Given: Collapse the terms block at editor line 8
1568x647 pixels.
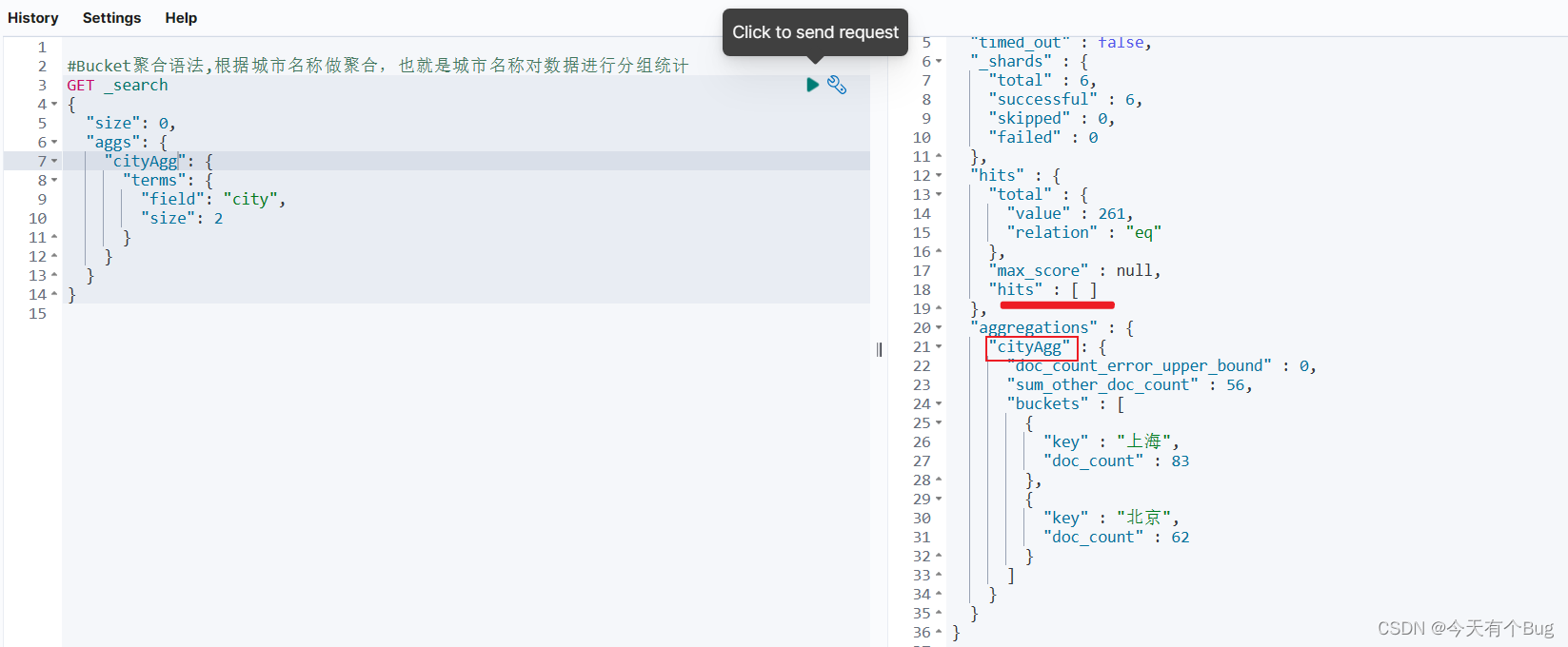Looking at the screenshot, I should [54, 180].
